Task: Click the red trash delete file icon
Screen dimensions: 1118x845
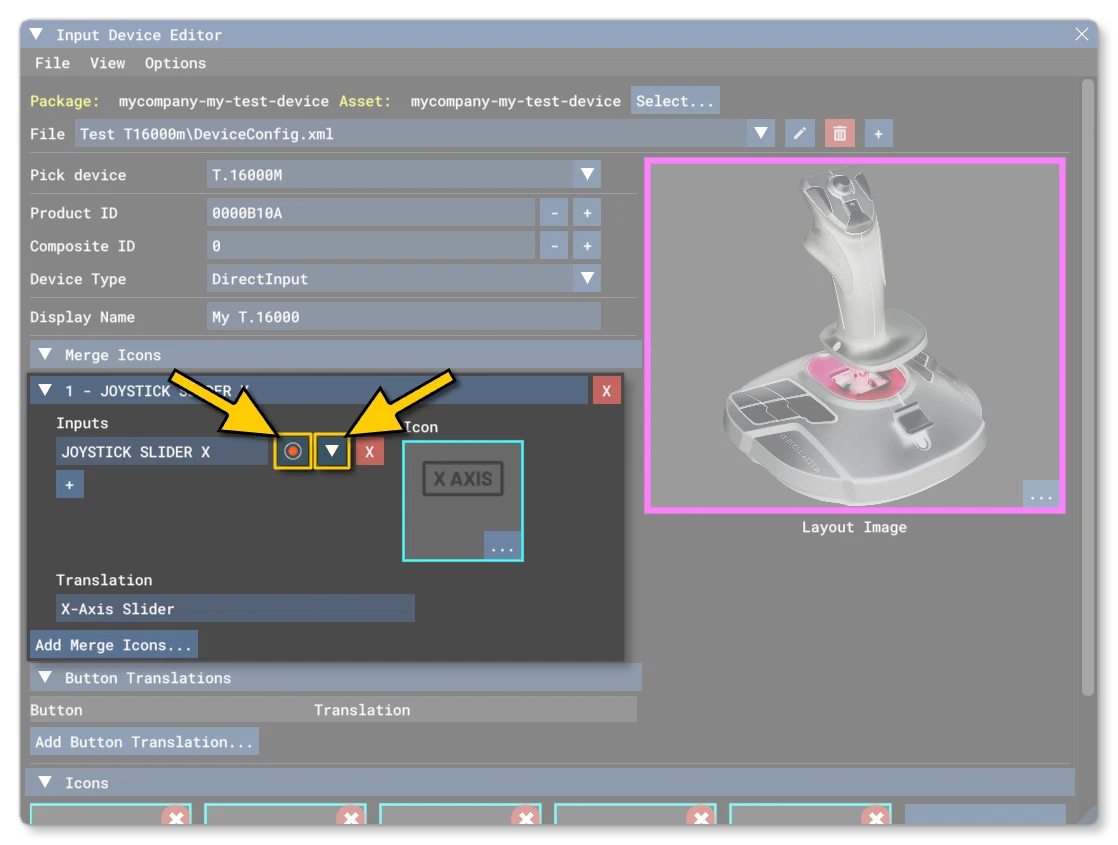Action: (x=839, y=133)
